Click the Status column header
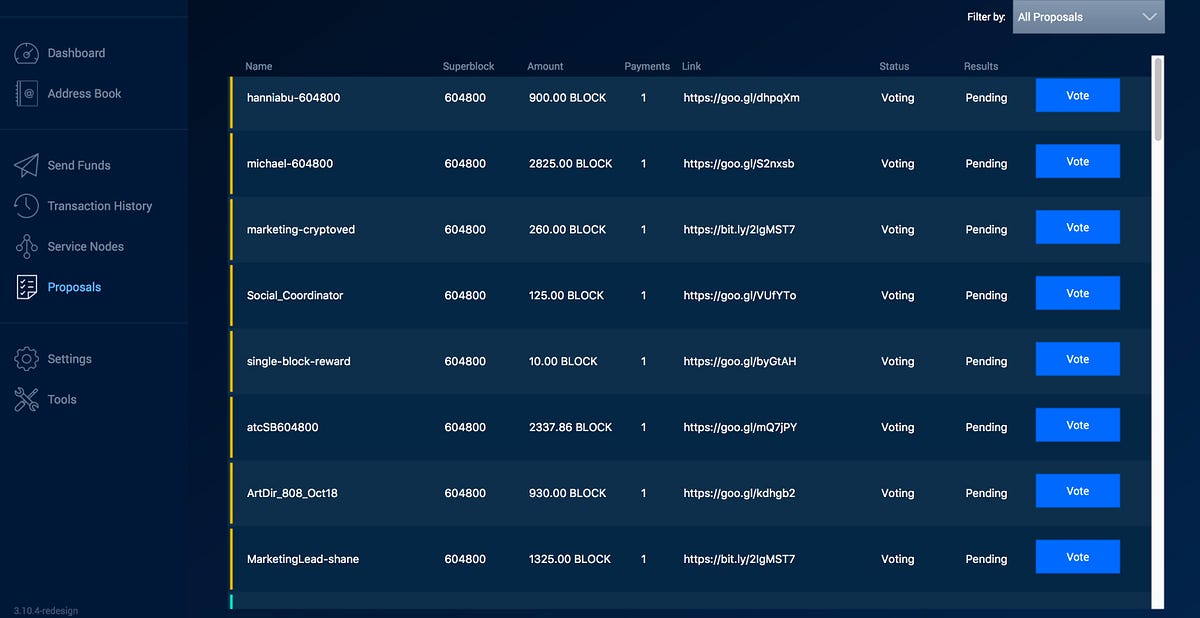1200x618 pixels. (894, 66)
